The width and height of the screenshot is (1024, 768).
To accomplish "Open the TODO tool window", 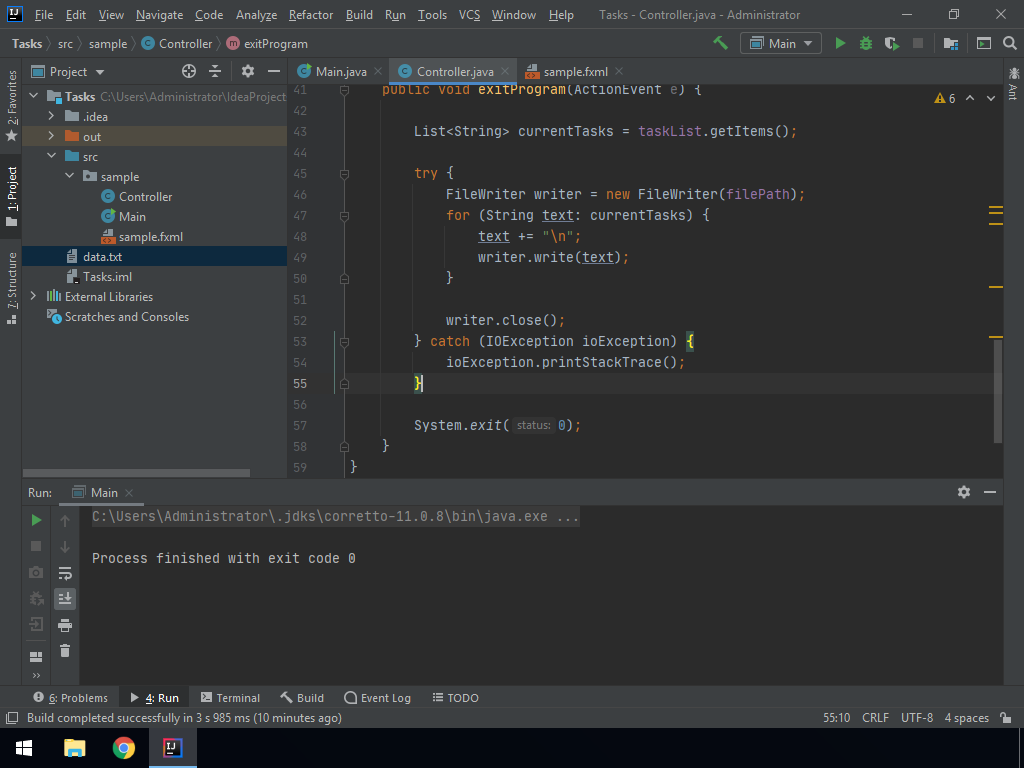I will (x=455, y=697).
